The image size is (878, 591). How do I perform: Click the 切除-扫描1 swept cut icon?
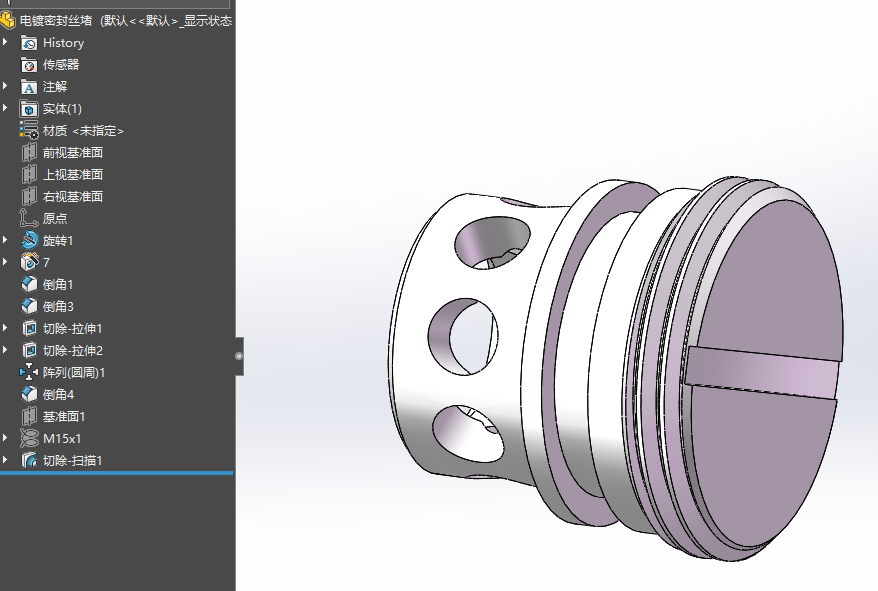(x=29, y=460)
